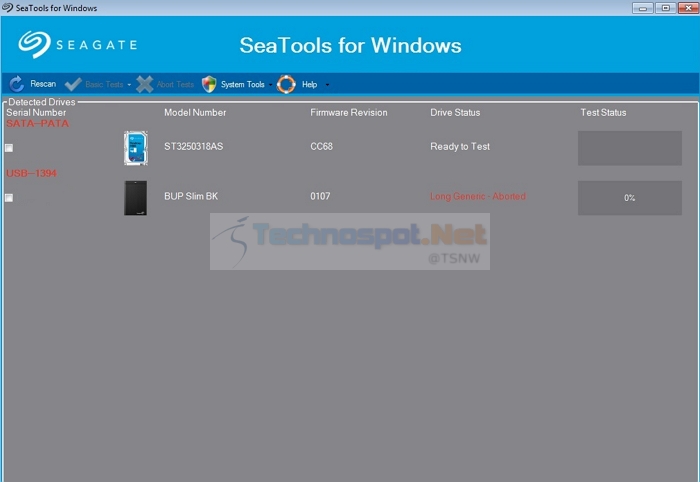The image size is (700, 482).
Task: Open the System Tools menu
Action: pyautogui.click(x=242, y=84)
